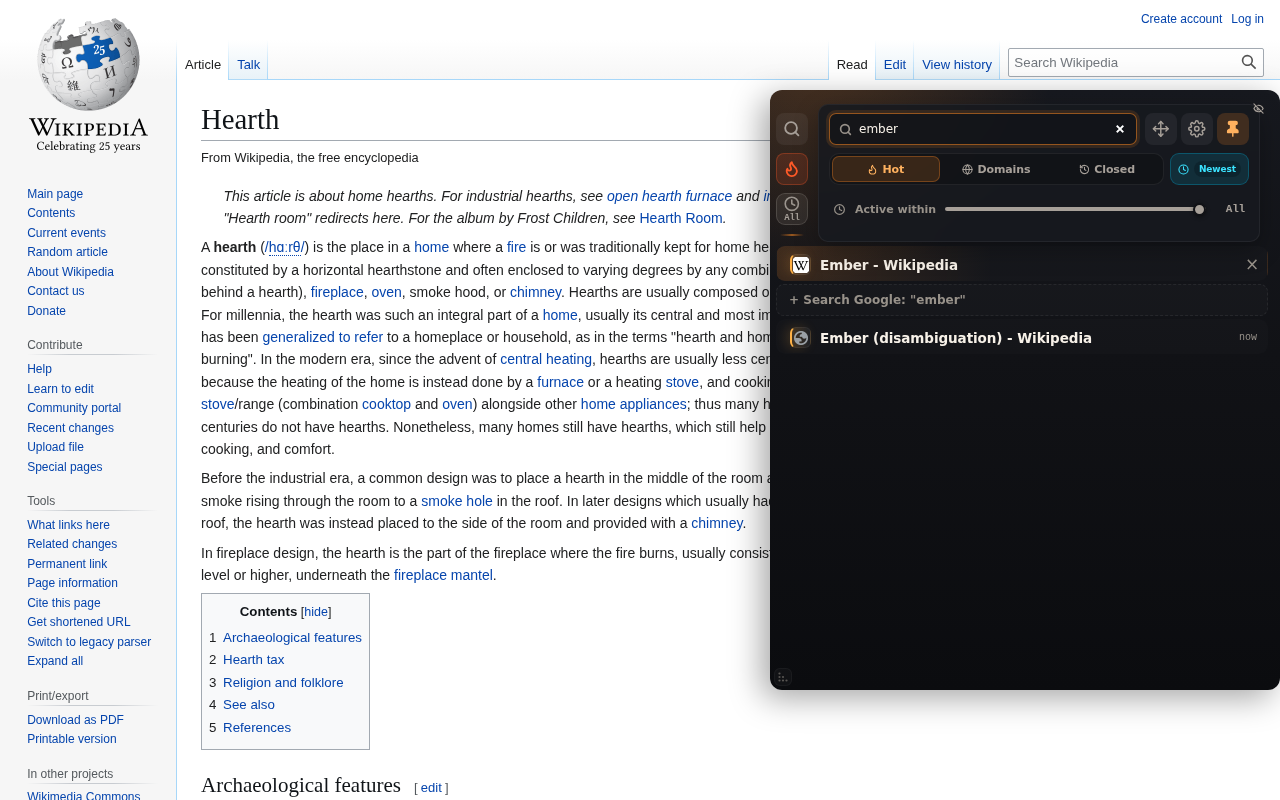1280x800 pixels.
Task: Toggle the Newest sort button
Action: point(1209,169)
